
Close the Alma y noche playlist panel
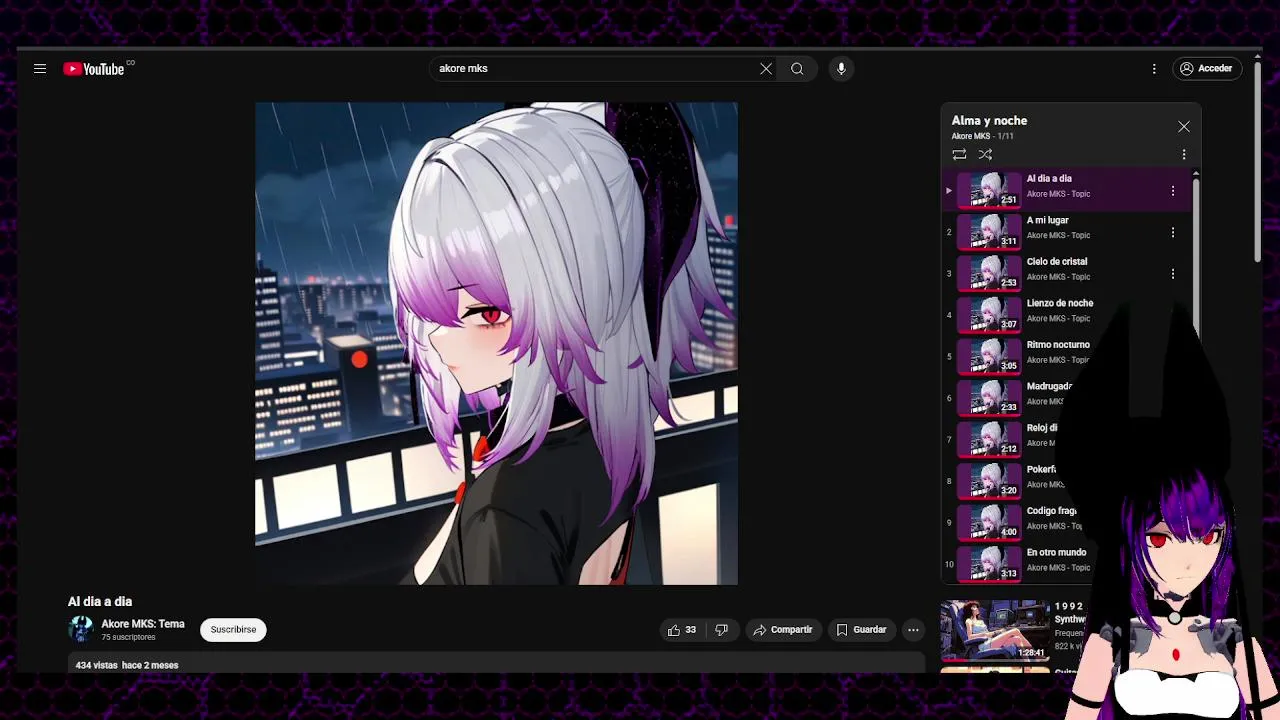(x=1184, y=127)
